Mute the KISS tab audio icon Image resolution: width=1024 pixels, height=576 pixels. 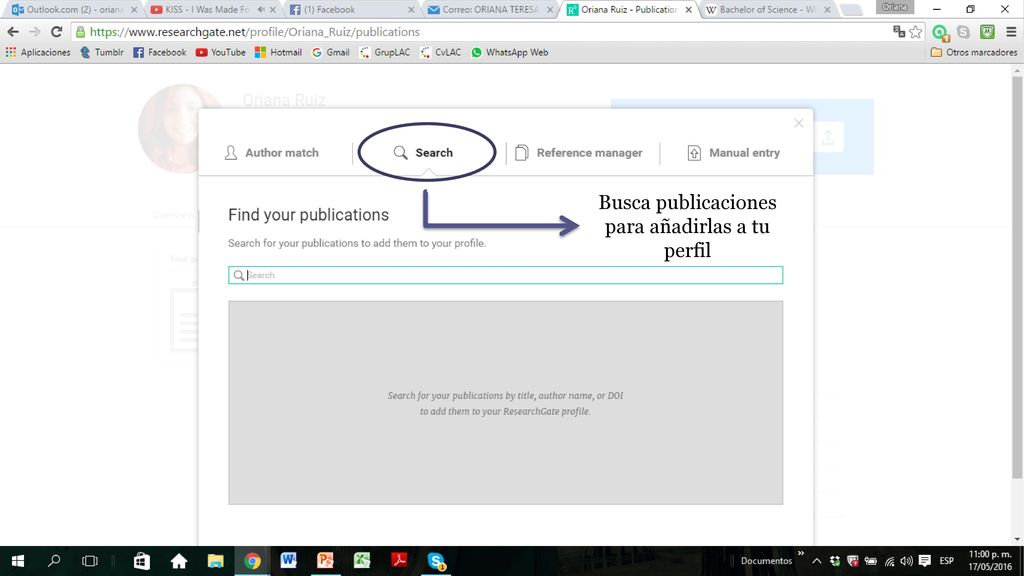pos(261,10)
